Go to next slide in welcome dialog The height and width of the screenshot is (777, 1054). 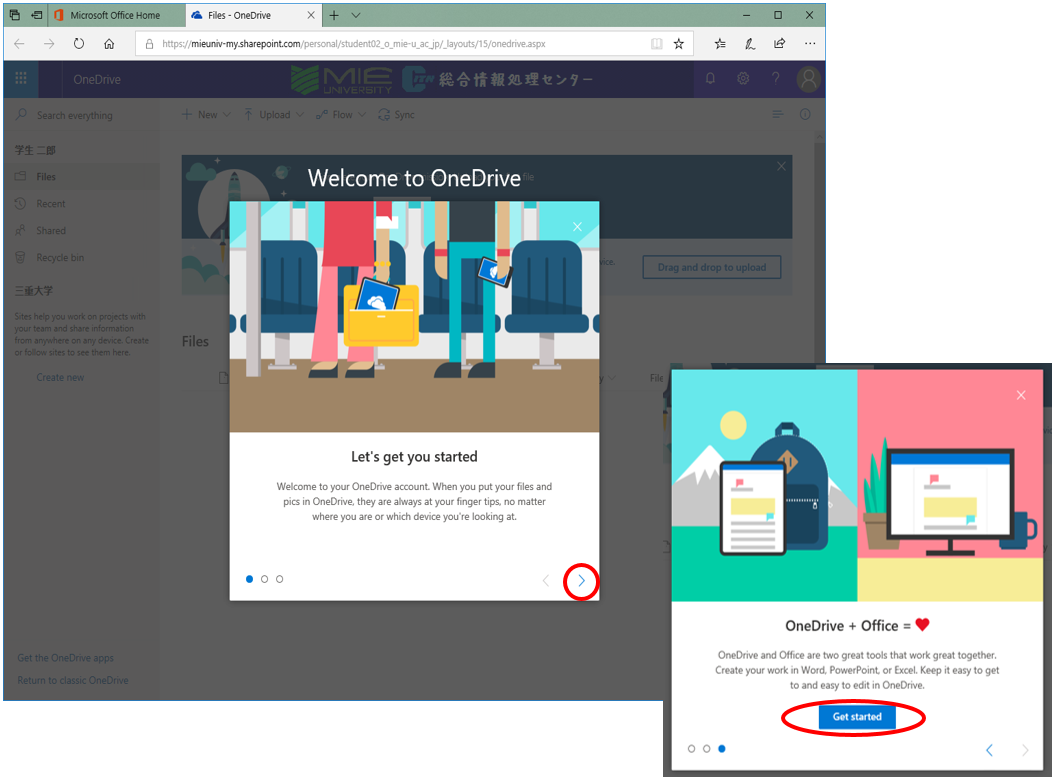pyautogui.click(x=581, y=581)
